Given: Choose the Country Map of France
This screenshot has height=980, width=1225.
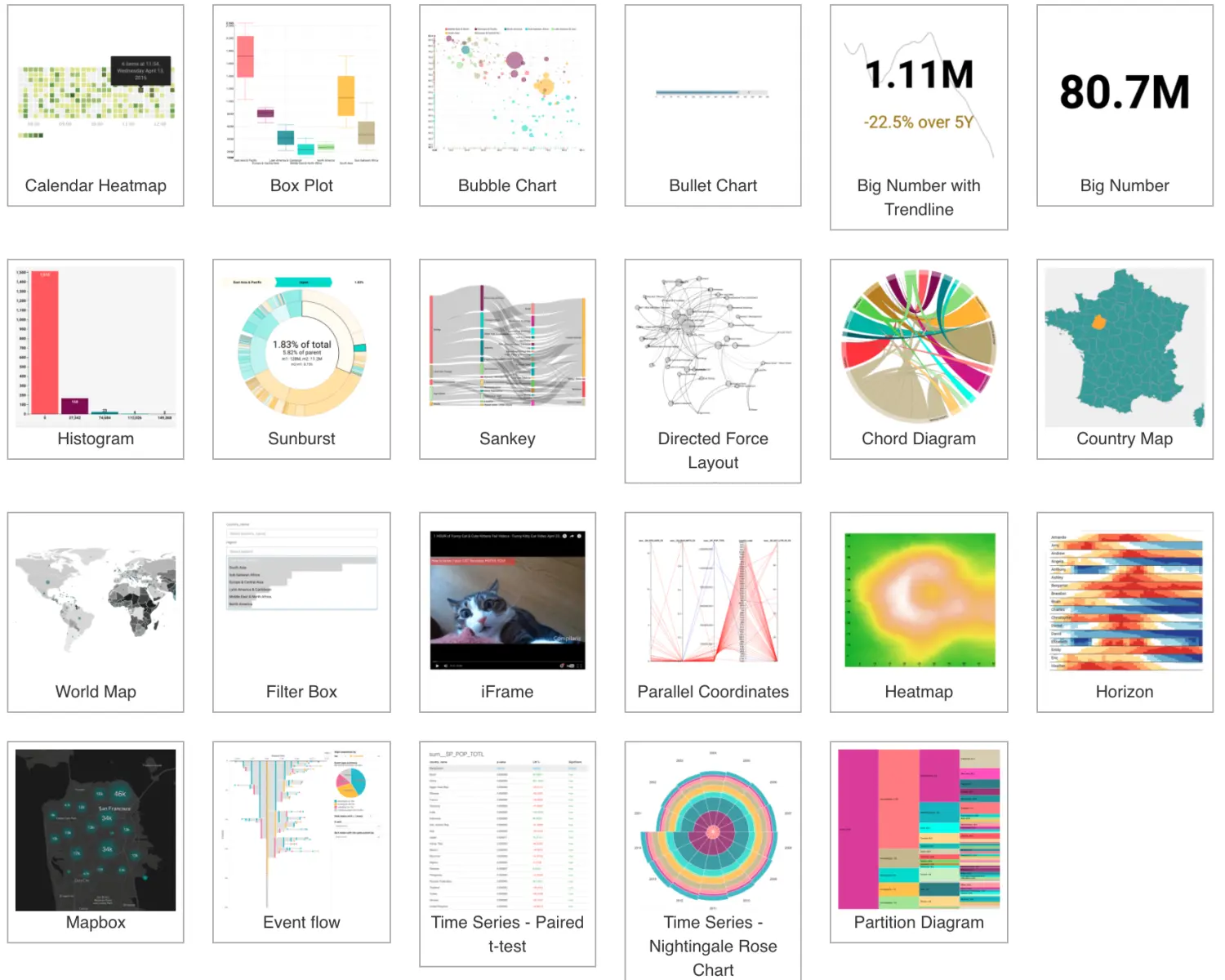Looking at the screenshot, I should pos(1125,359).
